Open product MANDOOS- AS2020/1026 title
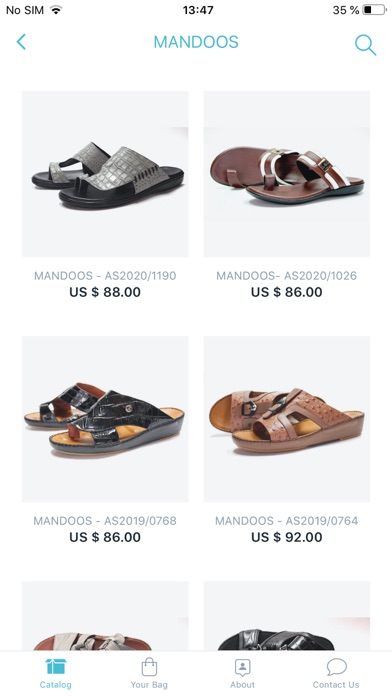This screenshot has height=696, width=392. (x=286, y=276)
